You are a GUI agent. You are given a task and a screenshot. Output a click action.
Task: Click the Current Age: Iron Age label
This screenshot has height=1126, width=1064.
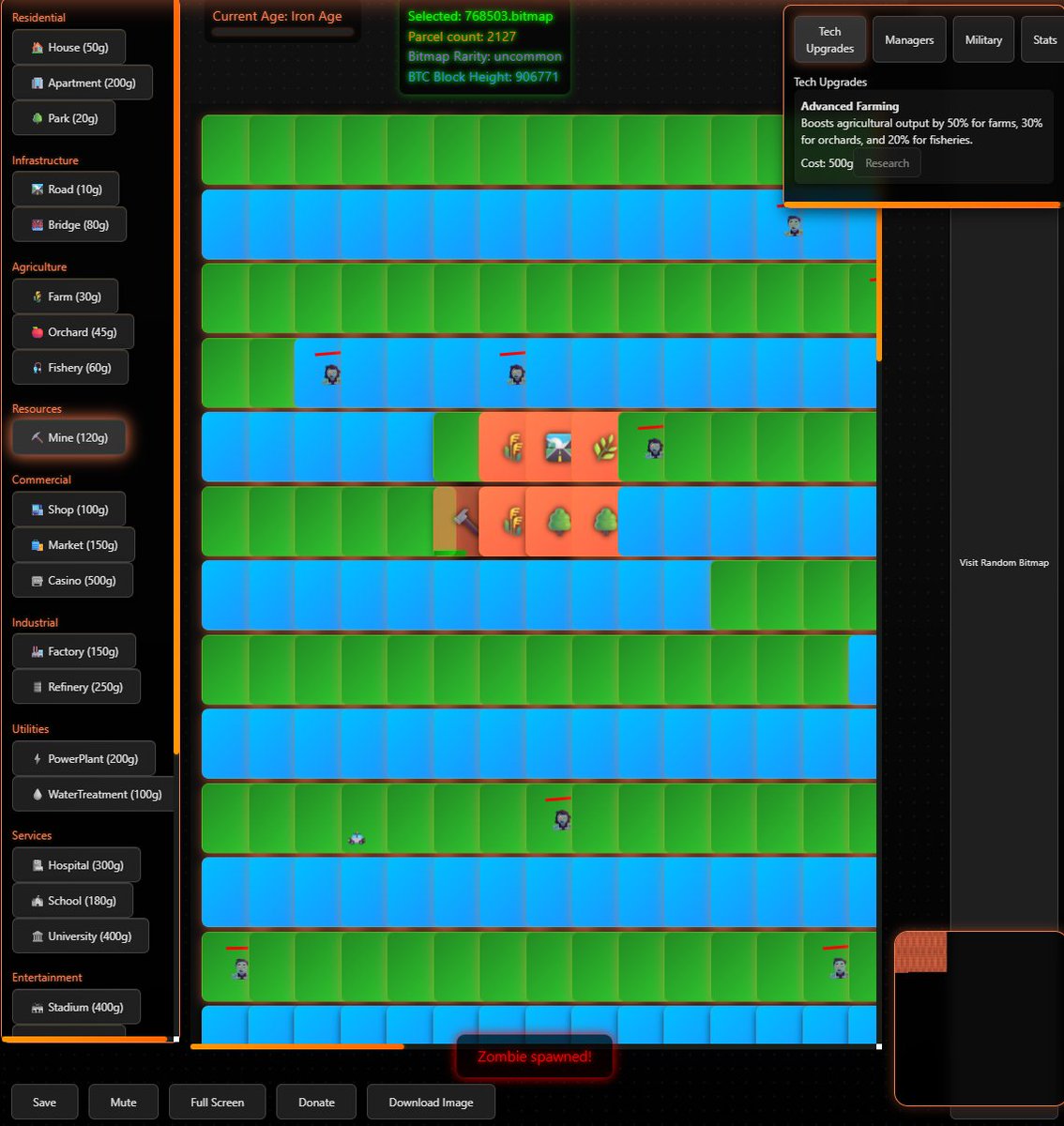click(277, 16)
